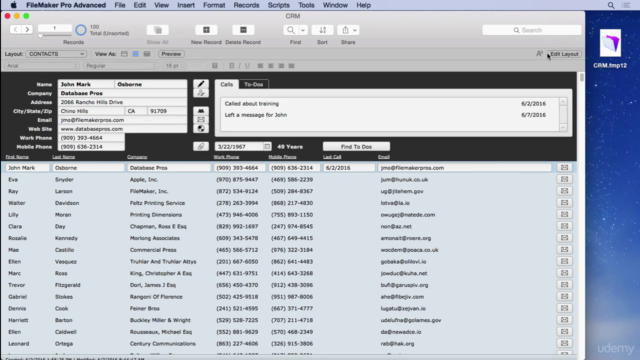640x360 pixels.
Task: Open the Scripts menu
Action: [x=279, y=5]
